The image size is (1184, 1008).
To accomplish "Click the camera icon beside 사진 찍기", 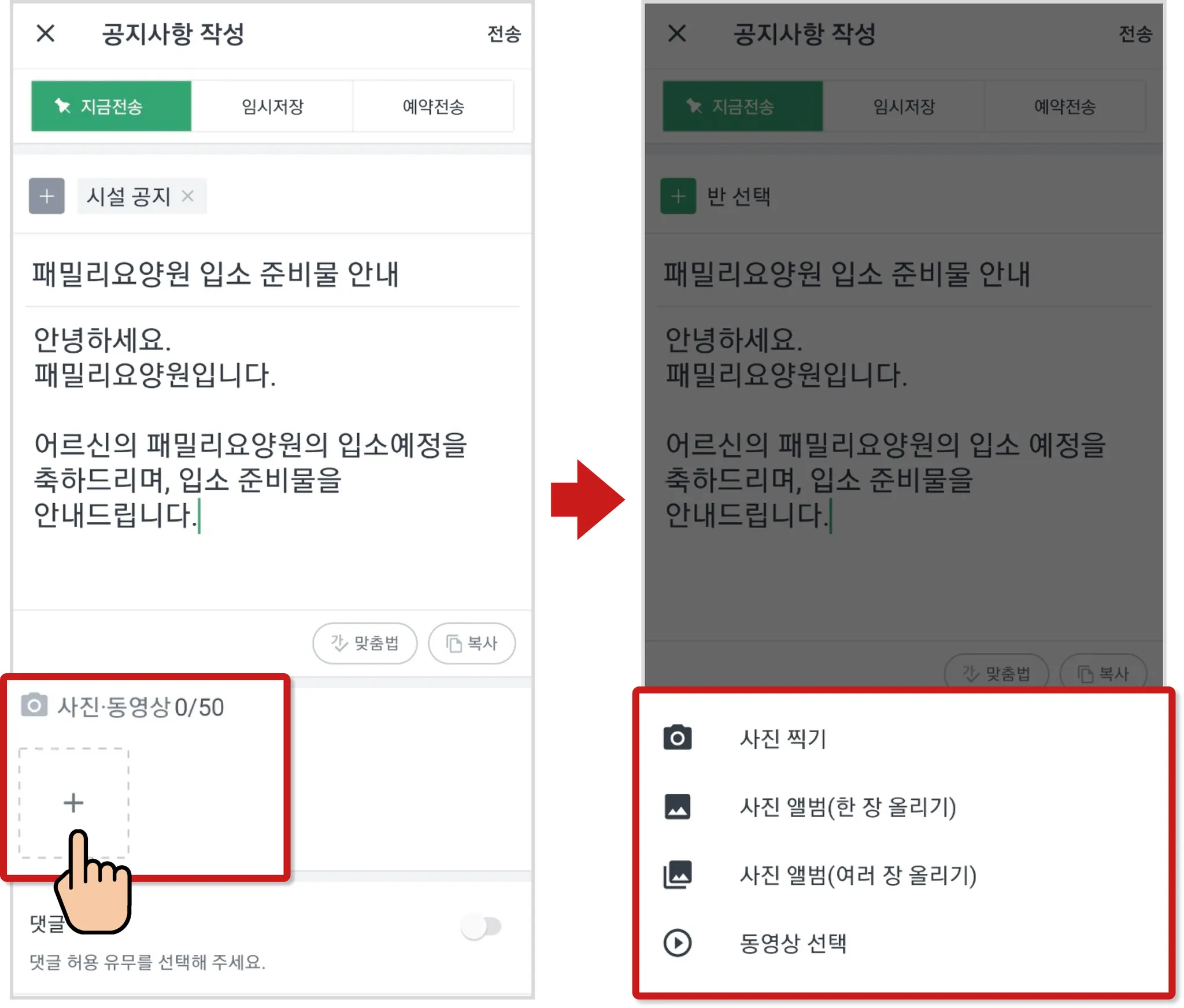I will click(678, 737).
